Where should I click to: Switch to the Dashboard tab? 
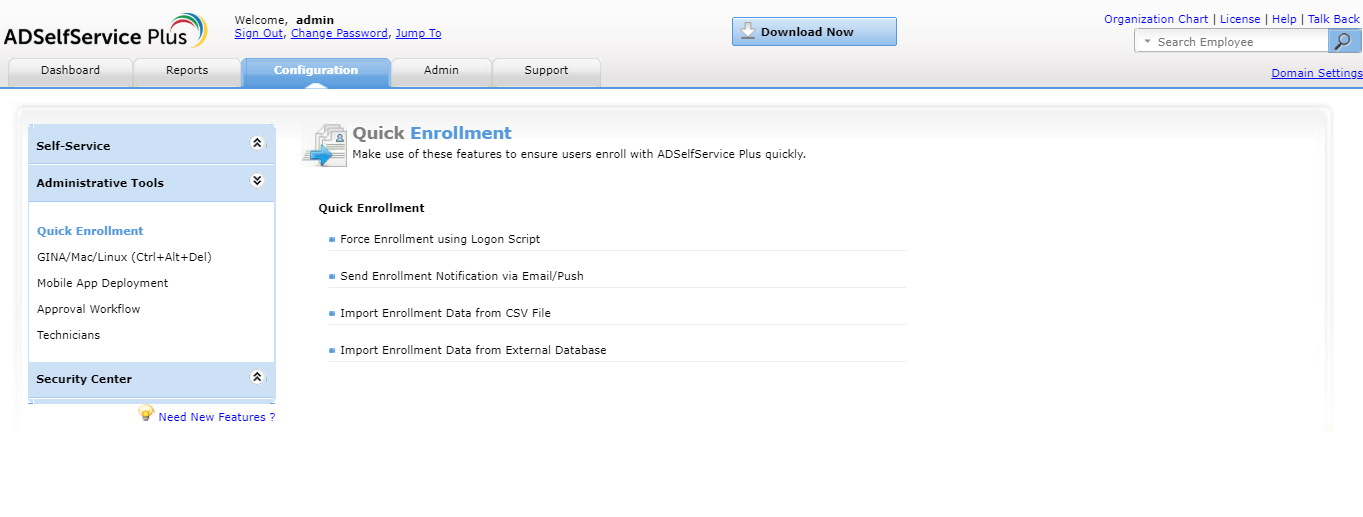click(x=70, y=71)
